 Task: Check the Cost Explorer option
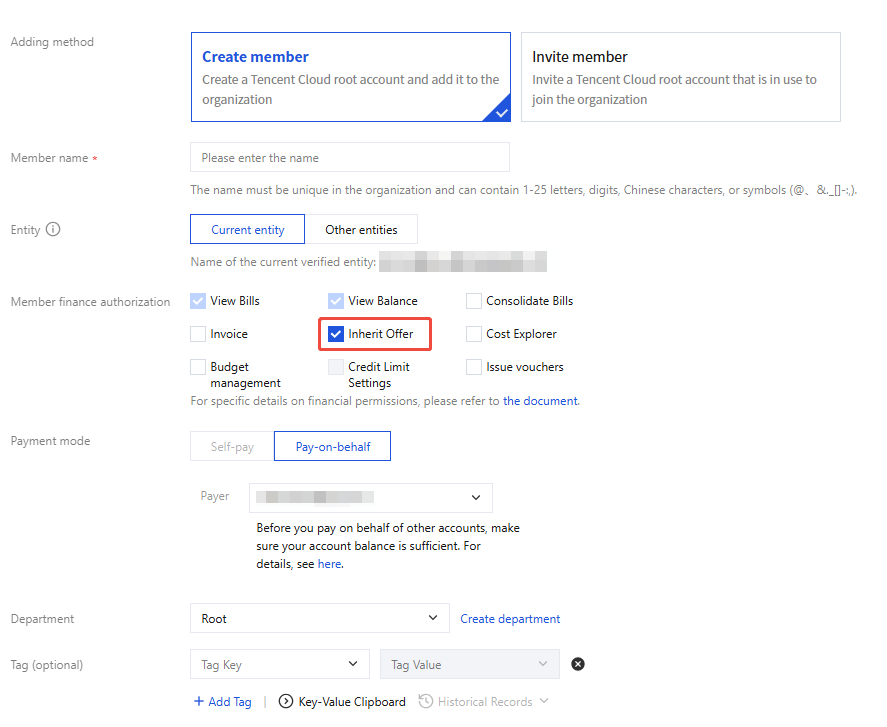click(474, 334)
